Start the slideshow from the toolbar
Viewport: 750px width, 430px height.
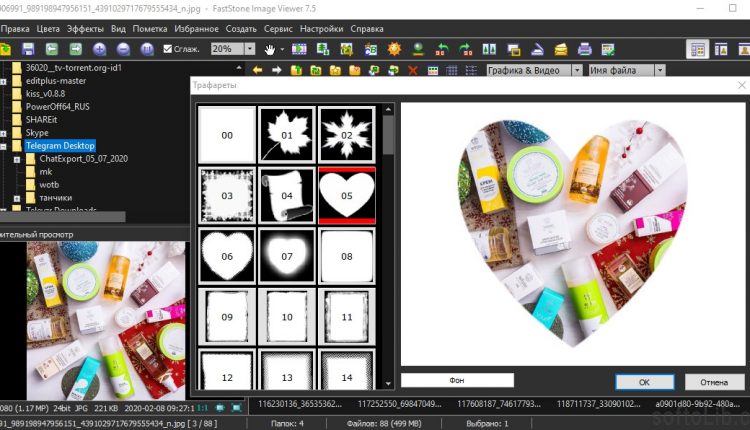(x=299, y=49)
